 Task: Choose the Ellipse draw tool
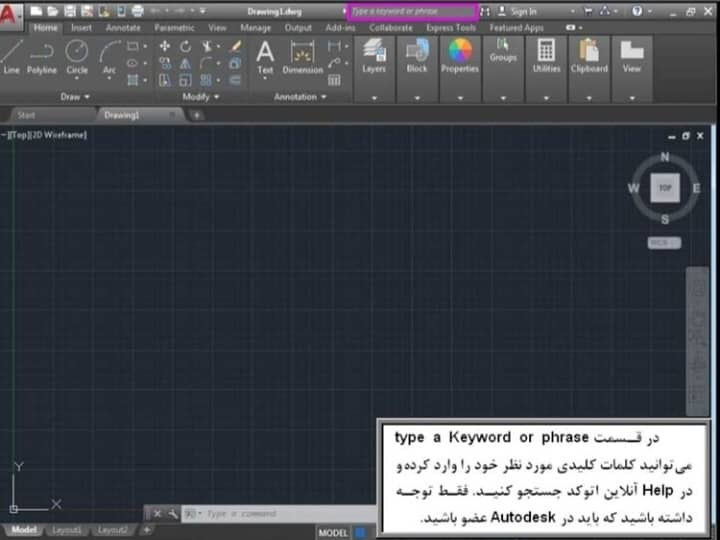click(133, 63)
